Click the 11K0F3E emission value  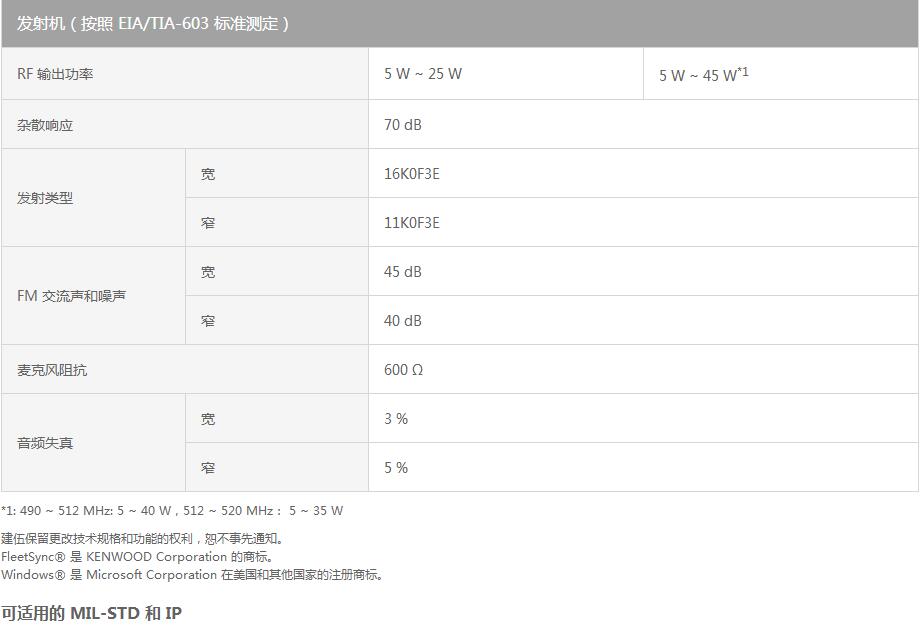click(411, 223)
